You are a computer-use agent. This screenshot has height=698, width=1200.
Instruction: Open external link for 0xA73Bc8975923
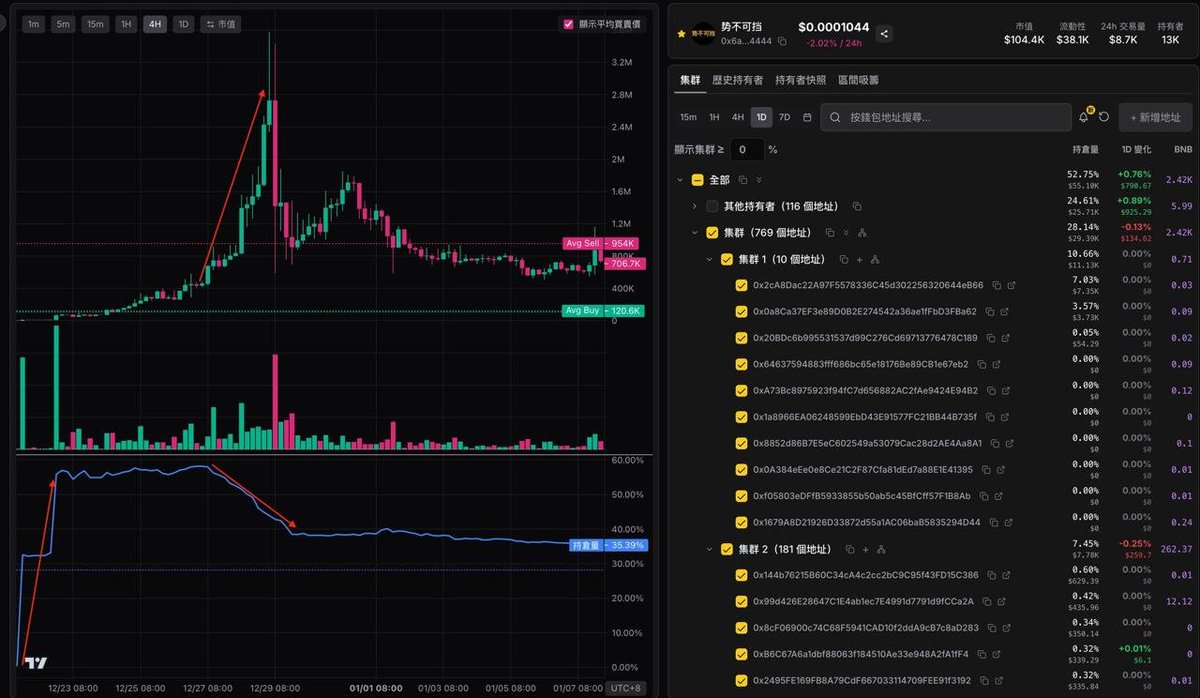coord(1007,390)
